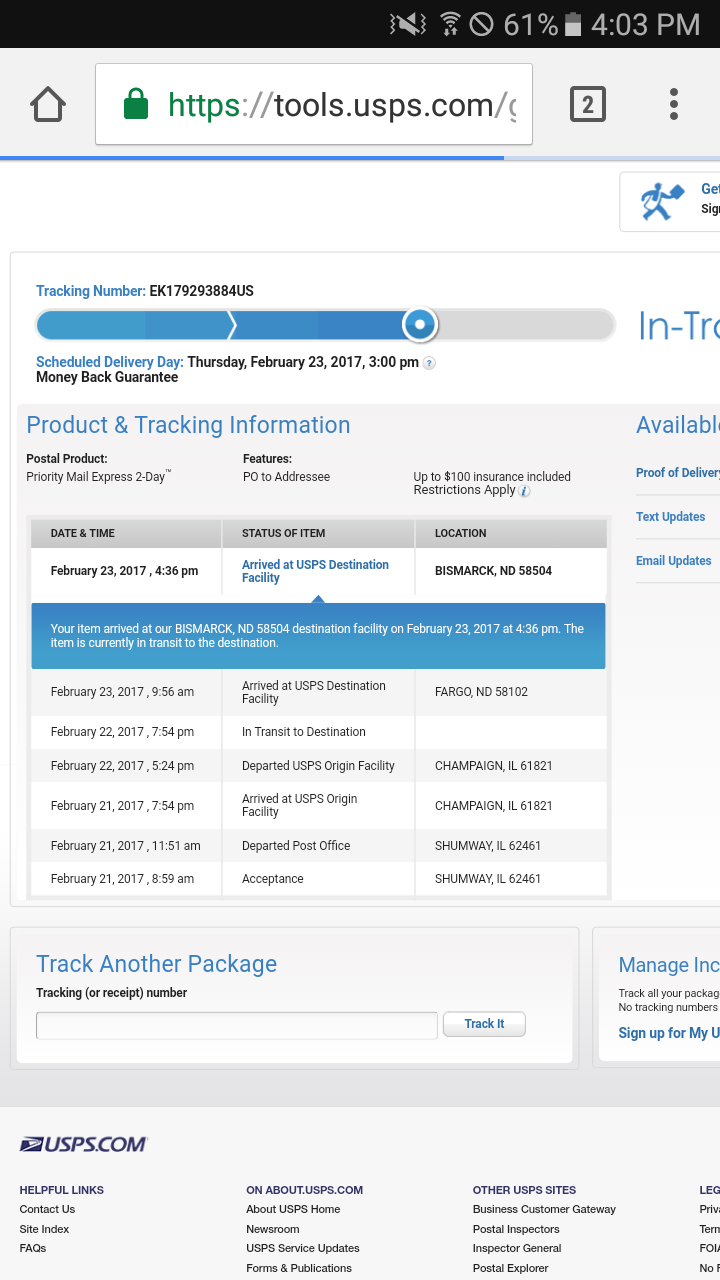The image size is (720, 1280).
Task: Click the insurance restrictions info icon
Action: click(x=525, y=491)
